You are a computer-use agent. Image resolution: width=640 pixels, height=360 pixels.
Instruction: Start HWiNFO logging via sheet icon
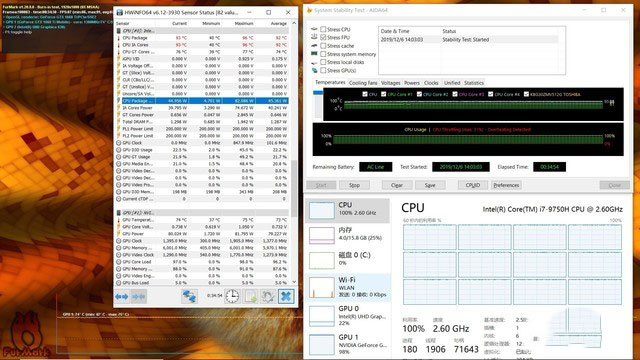coord(251,296)
